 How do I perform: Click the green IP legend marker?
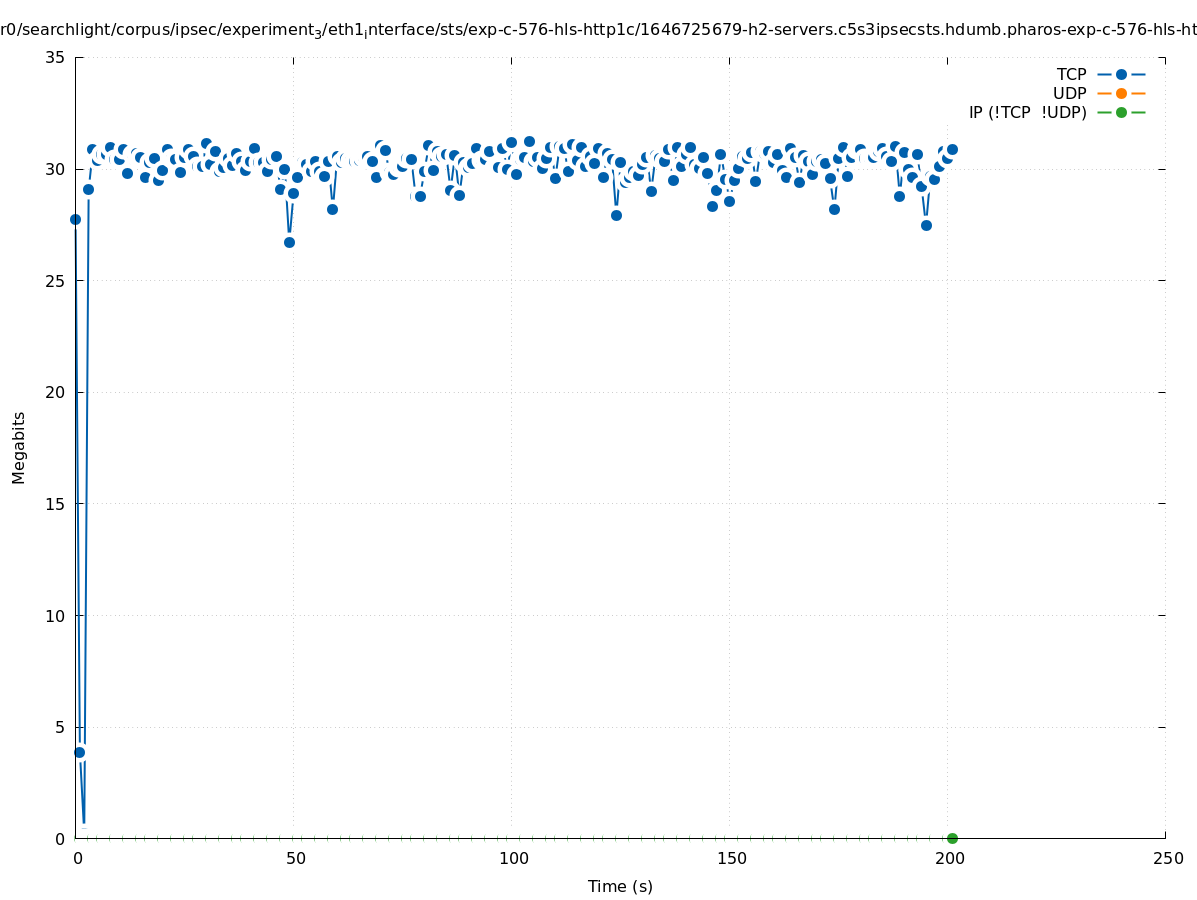point(1121,112)
